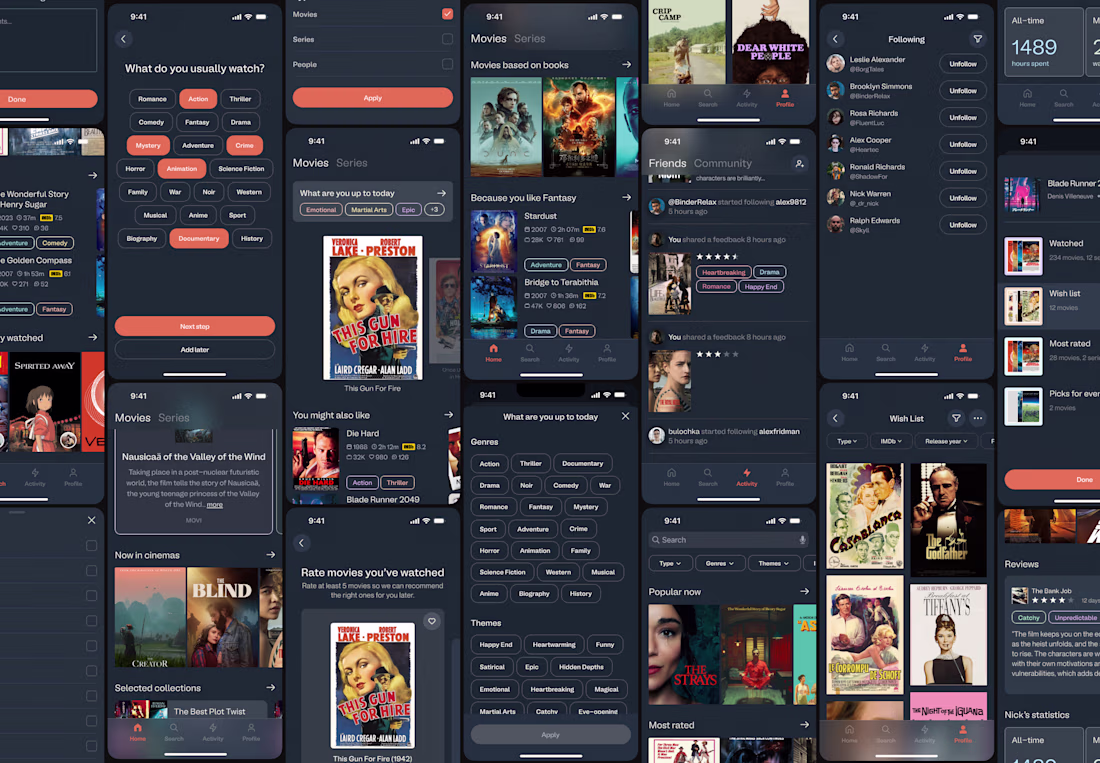The height and width of the screenshot is (763, 1100).
Task: Select Friends tab
Action: pos(667,163)
